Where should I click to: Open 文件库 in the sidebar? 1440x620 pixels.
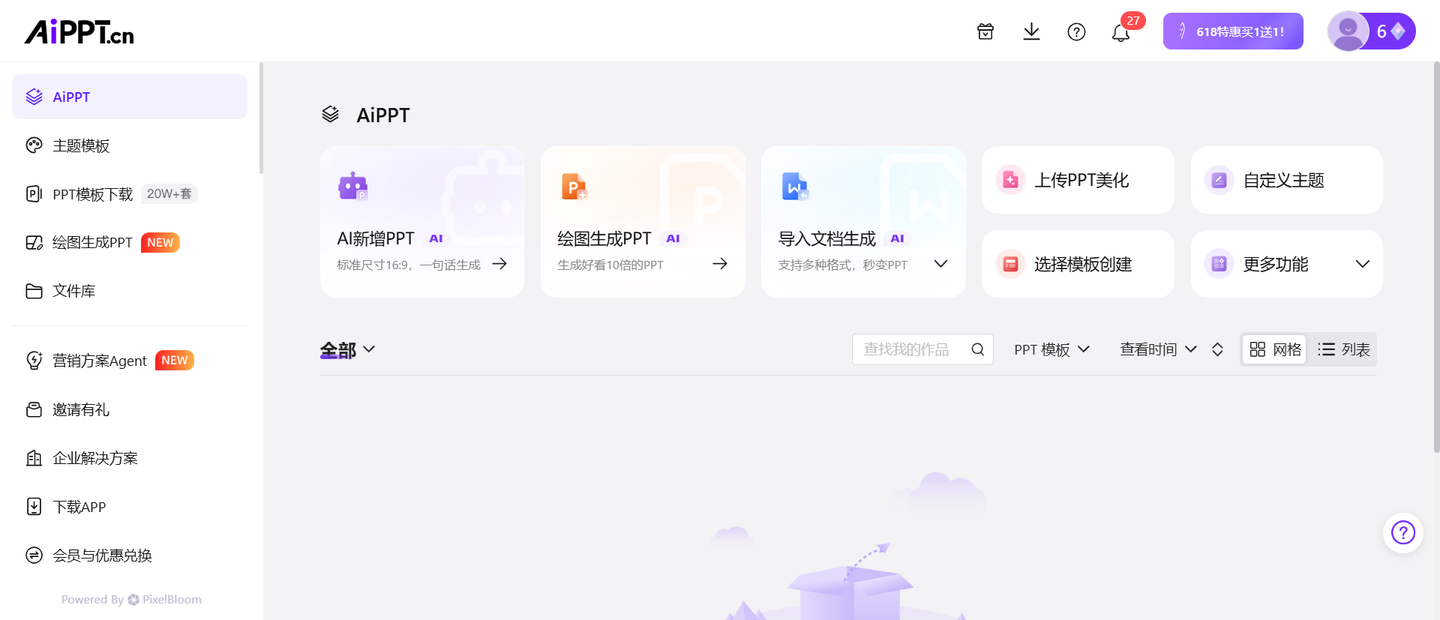tap(130, 291)
